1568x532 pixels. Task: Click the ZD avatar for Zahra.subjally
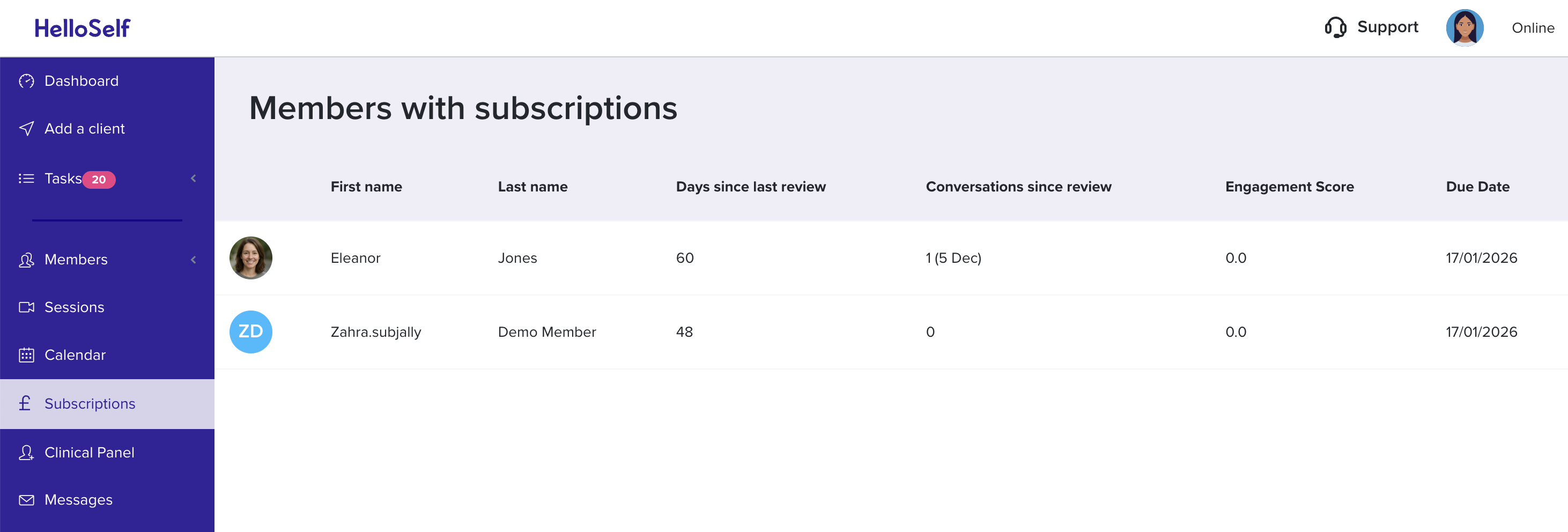tap(251, 332)
